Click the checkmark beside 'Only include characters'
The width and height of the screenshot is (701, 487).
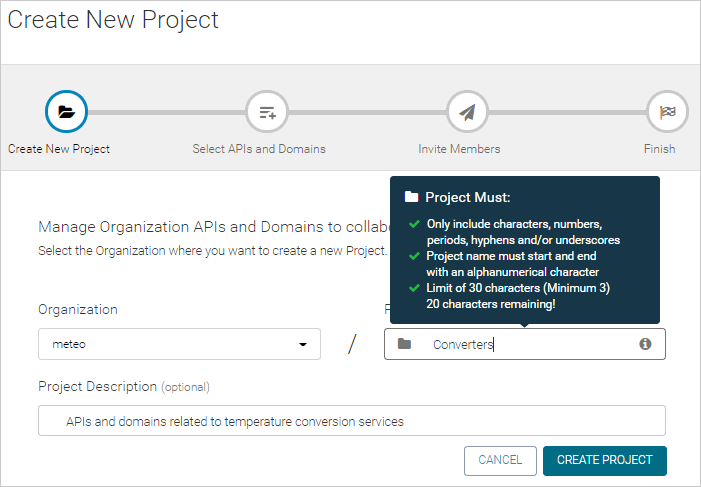pos(412,224)
